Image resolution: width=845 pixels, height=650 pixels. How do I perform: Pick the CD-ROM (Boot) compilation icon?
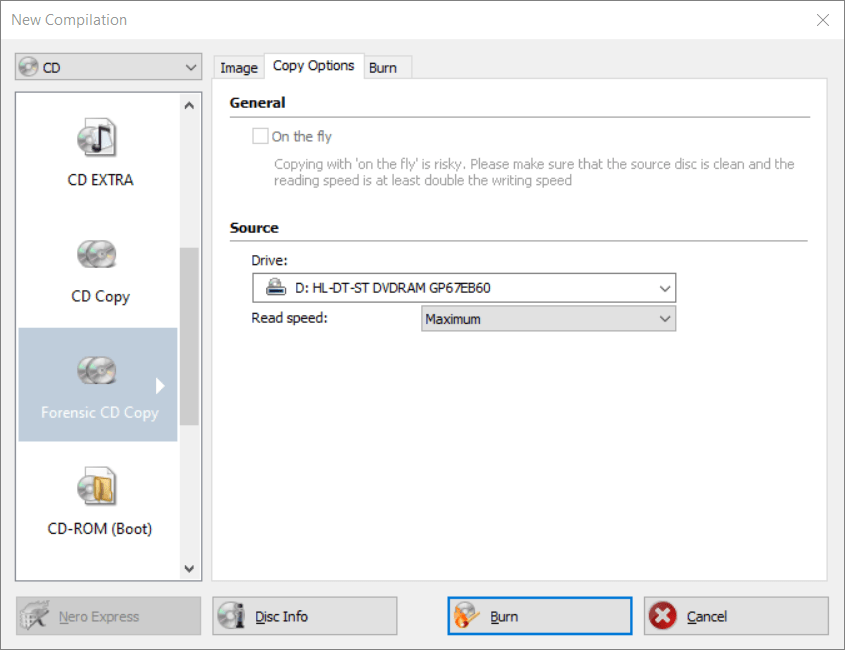[98, 487]
